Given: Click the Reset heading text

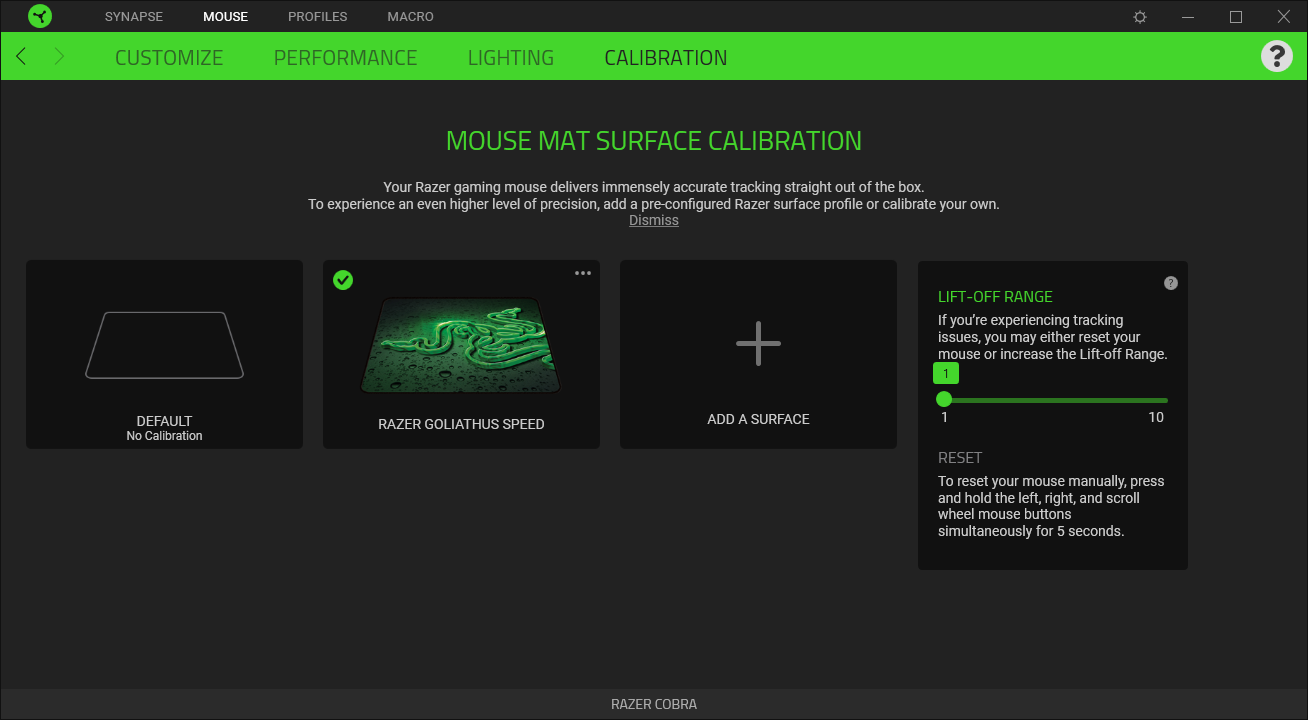Looking at the screenshot, I should (x=960, y=458).
